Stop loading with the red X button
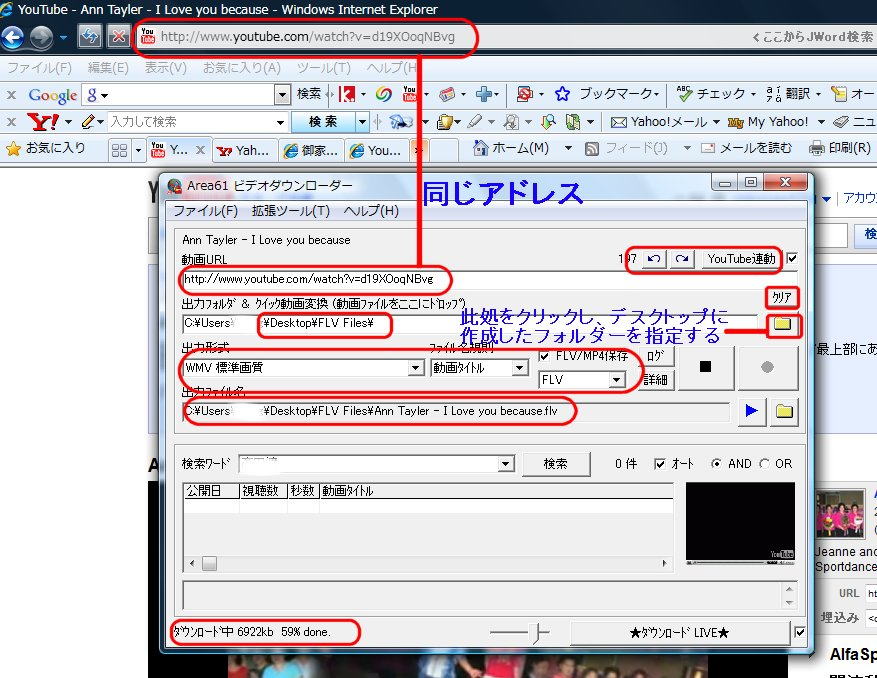The width and height of the screenshot is (877, 678). click(118, 37)
